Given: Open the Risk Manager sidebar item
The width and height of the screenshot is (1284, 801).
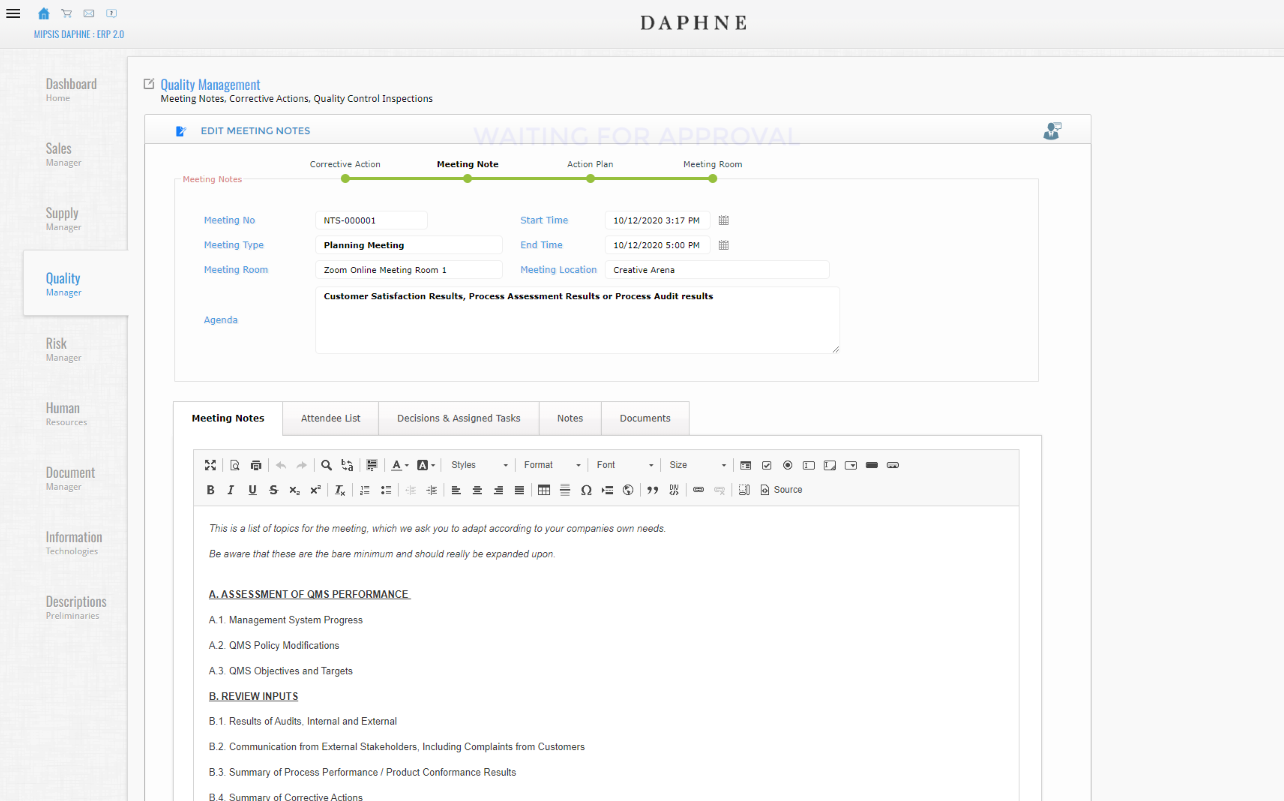Looking at the screenshot, I should 64,349.
